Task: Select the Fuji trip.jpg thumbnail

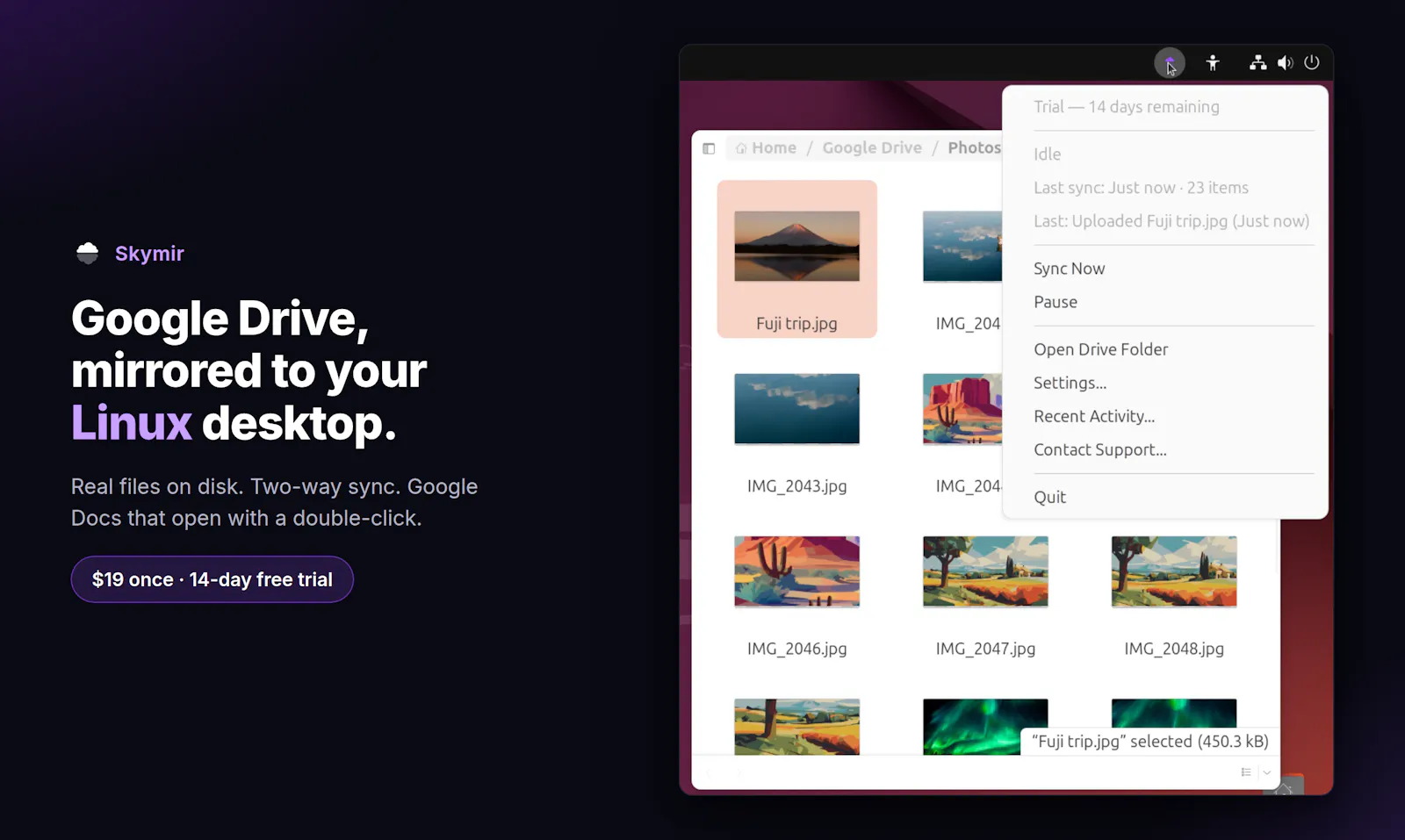Action: click(797, 246)
